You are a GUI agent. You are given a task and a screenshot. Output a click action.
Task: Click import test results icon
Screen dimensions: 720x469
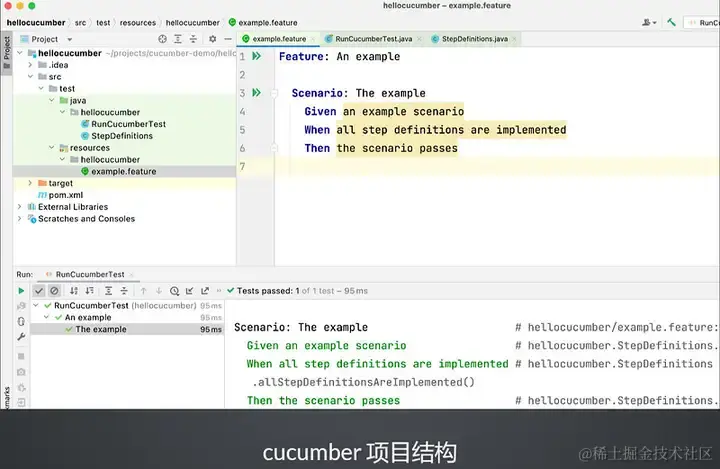(x=190, y=291)
